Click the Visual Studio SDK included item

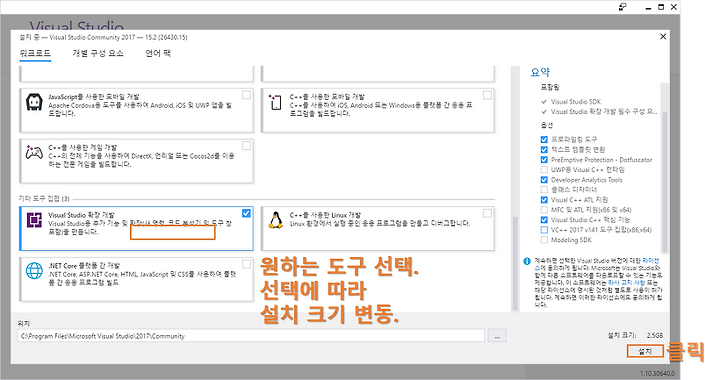[576, 102]
